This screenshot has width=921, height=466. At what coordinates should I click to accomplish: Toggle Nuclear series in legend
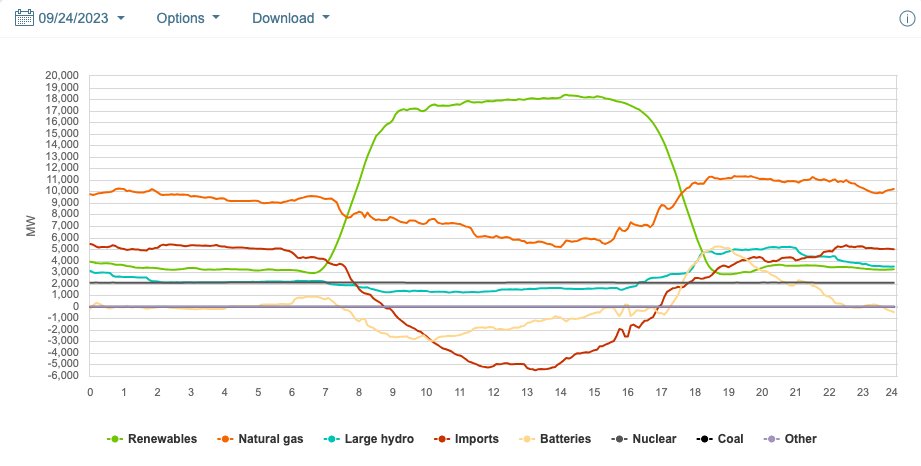(x=644, y=439)
